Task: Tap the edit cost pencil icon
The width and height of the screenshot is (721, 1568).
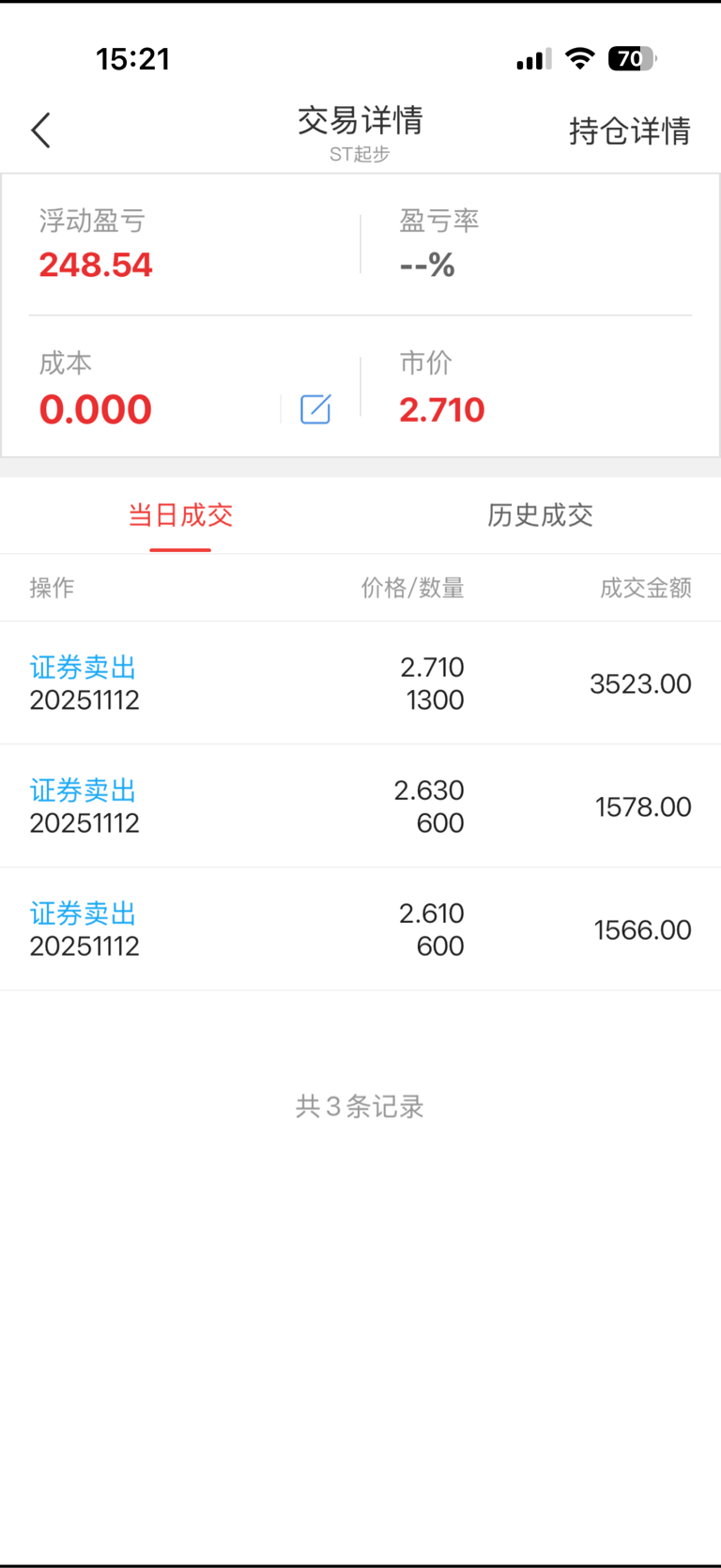Action: tap(315, 409)
